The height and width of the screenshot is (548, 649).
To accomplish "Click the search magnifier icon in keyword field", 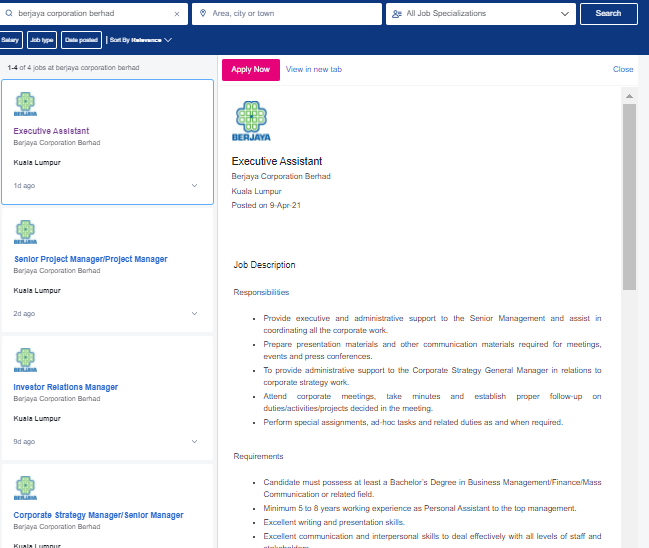I will [9, 13].
